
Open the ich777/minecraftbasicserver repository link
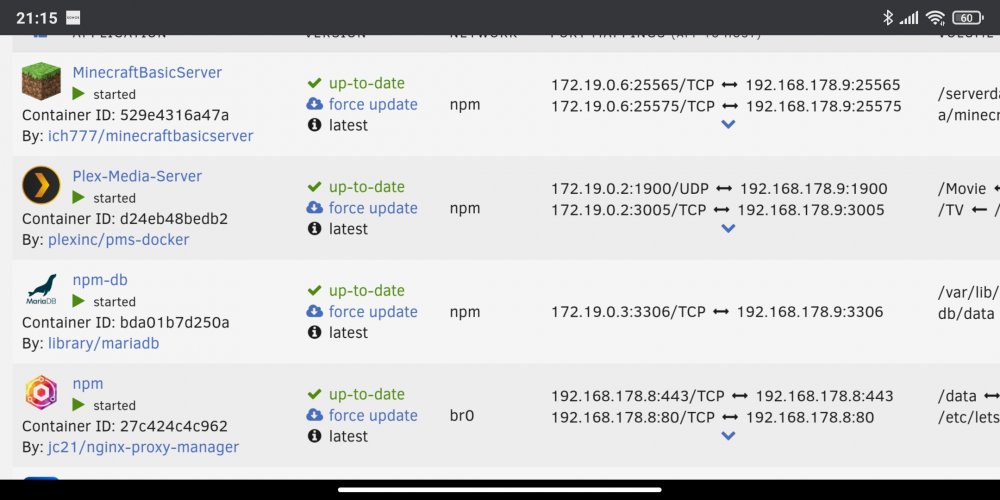coord(151,136)
